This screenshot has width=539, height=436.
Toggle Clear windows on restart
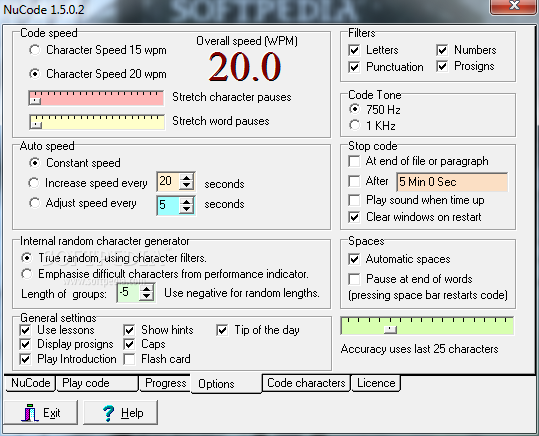click(354, 217)
